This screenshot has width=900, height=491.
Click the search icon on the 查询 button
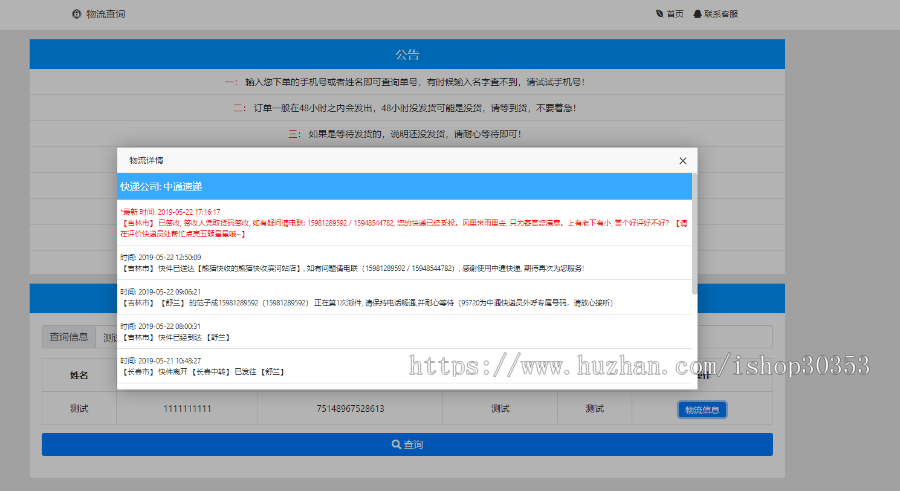396,444
